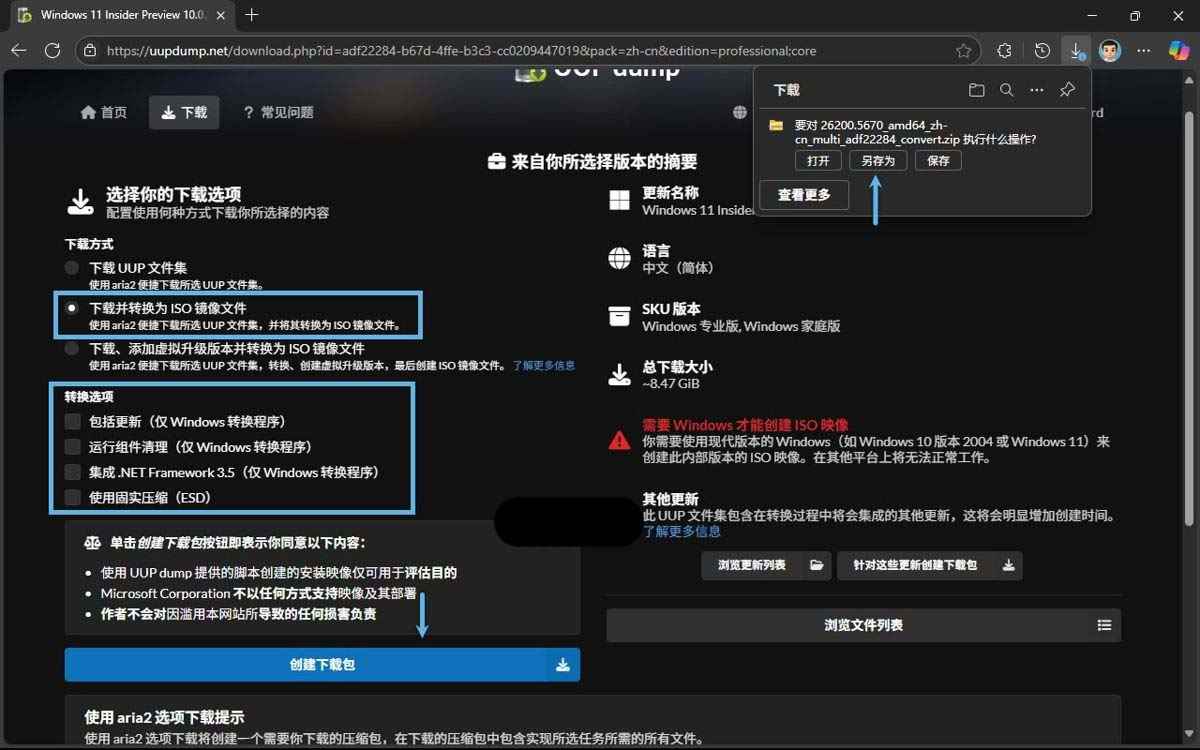1200x750 pixels.
Task: Pin the Downloads panel with the pin icon
Action: (x=1067, y=89)
